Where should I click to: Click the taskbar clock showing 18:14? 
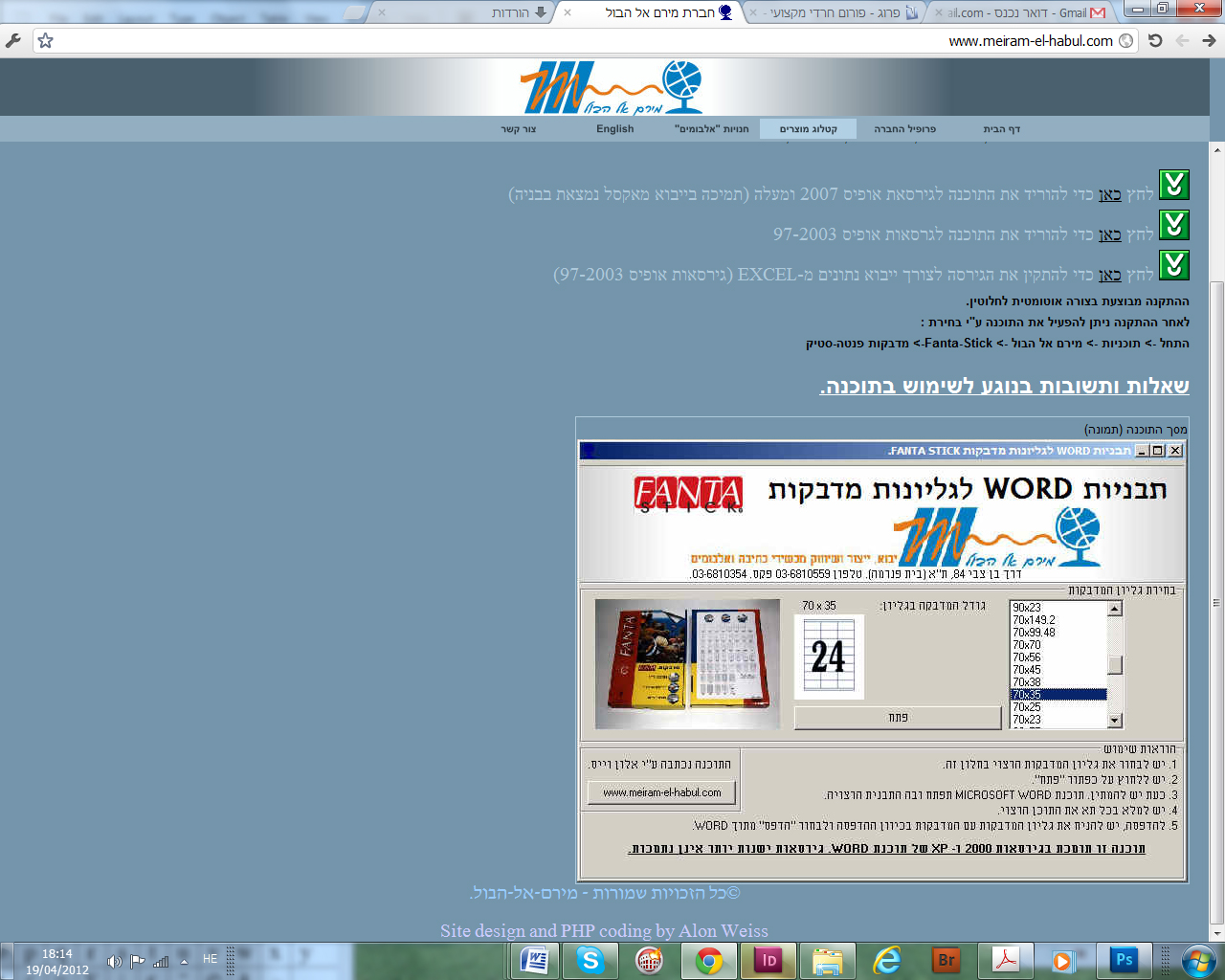(57, 962)
